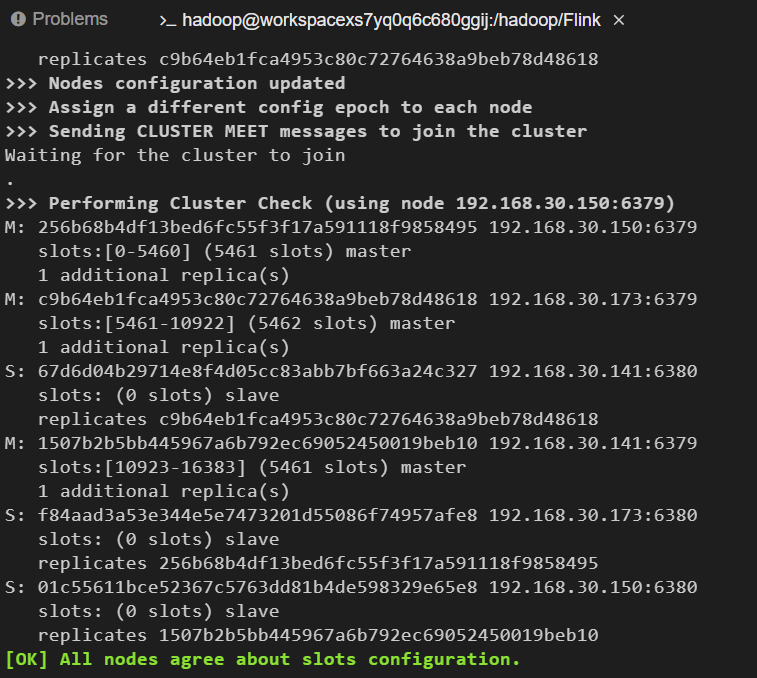The width and height of the screenshot is (757, 678).
Task: Close the hadoop Flink terminal tab
Action: tap(618, 20)
